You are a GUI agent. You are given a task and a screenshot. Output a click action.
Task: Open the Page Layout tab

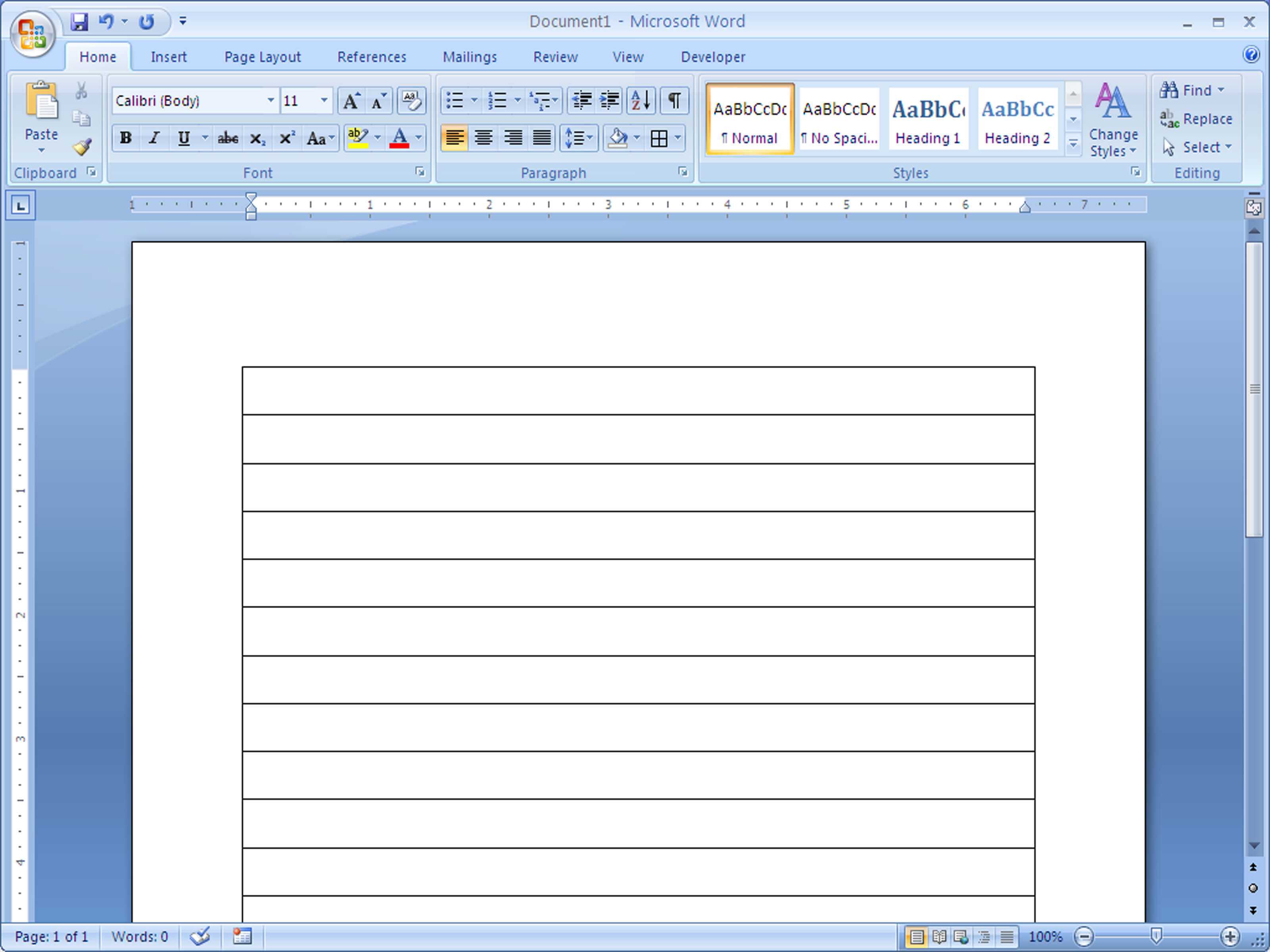pos(262,56)
